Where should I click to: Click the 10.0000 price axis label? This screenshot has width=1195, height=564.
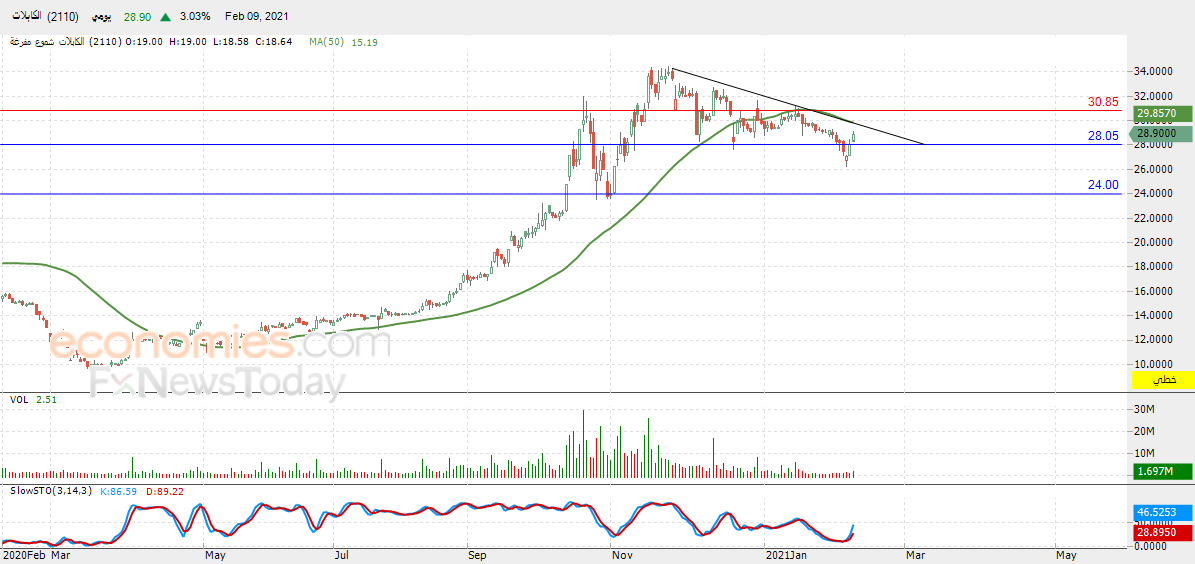point(1153,364)
